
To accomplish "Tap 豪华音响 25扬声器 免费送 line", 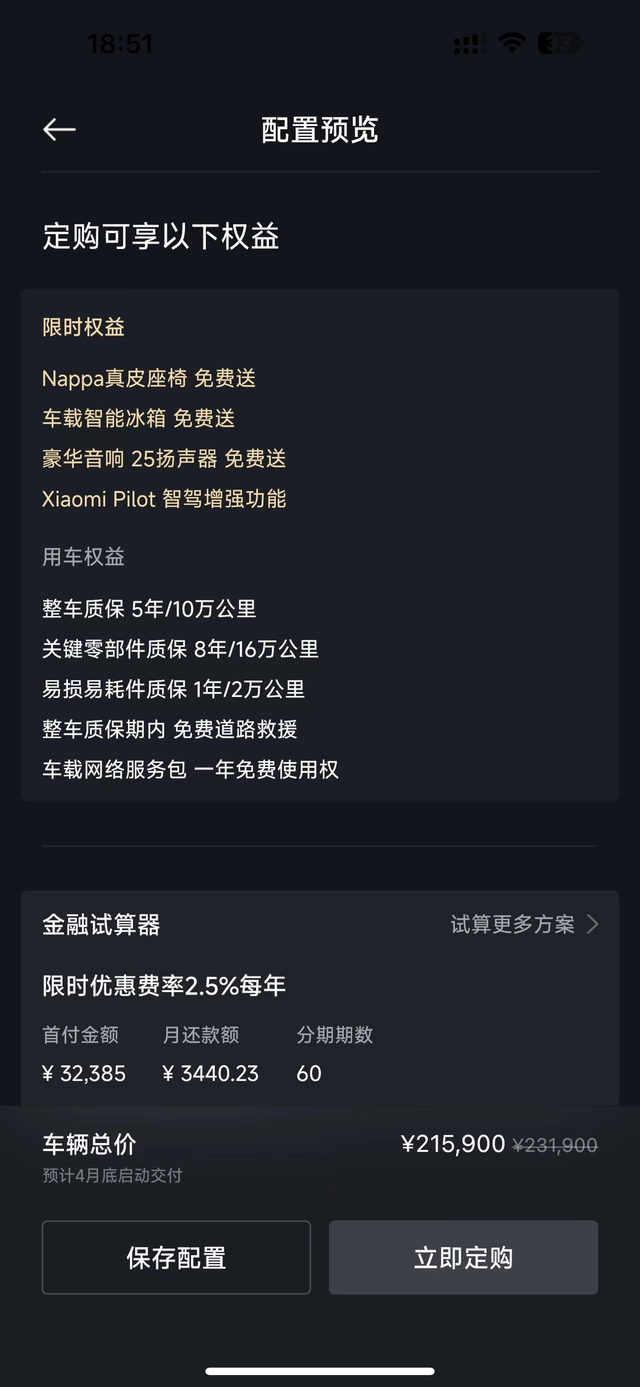I will tap(164, 458).
